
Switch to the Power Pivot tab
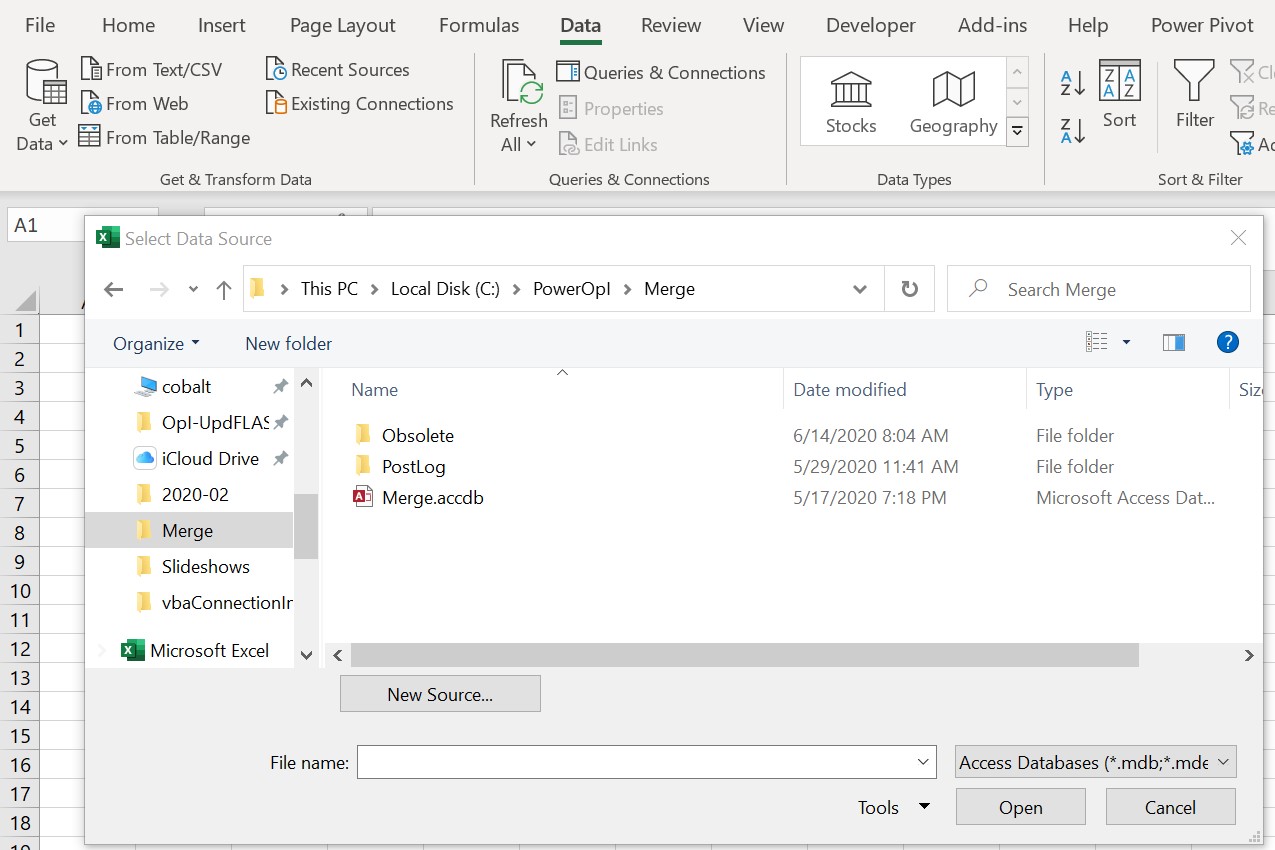click(1202, 25)
